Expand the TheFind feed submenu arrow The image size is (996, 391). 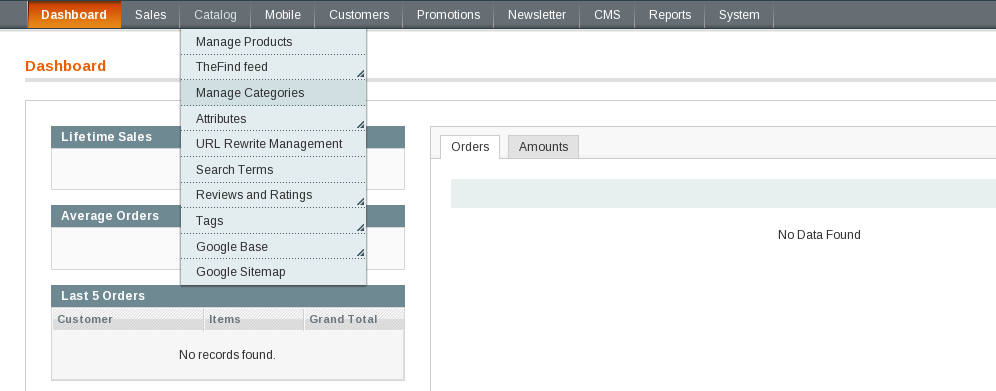[x=360, y=74]
